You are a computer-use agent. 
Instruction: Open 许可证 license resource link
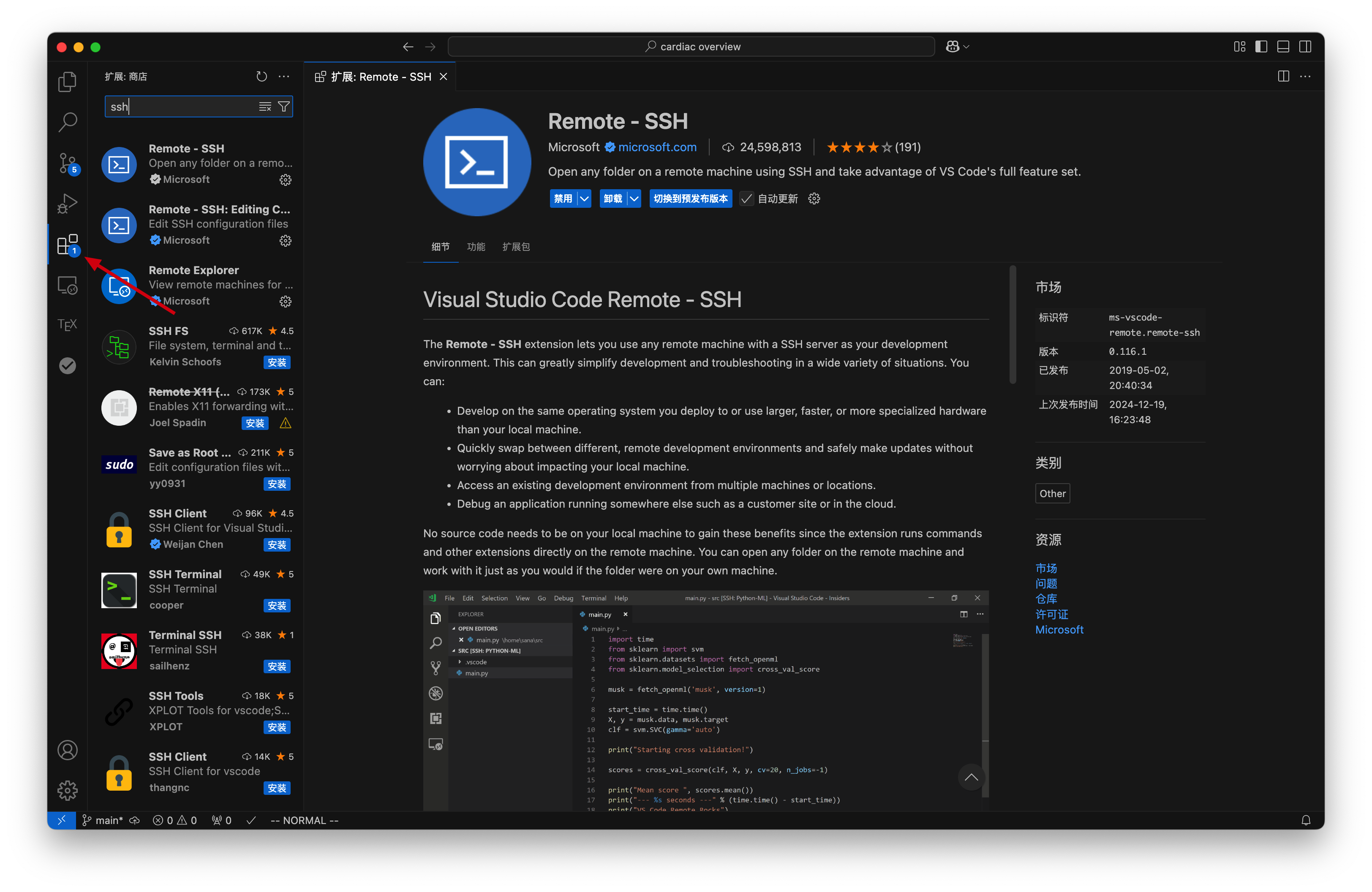pos(1051,614)
